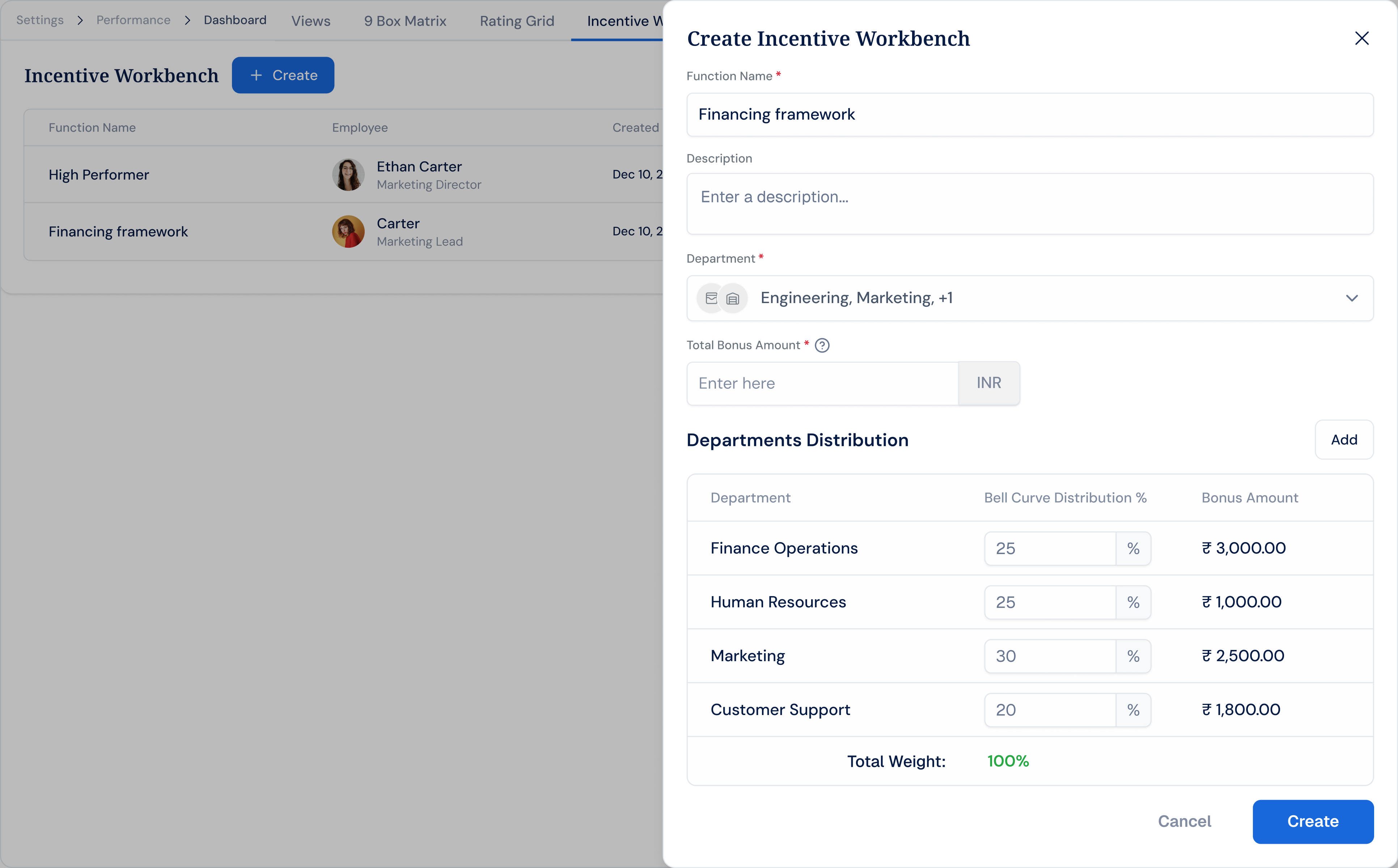Click the 100% total weight value
1398x868 pixels.
(x=1008, y=761)
